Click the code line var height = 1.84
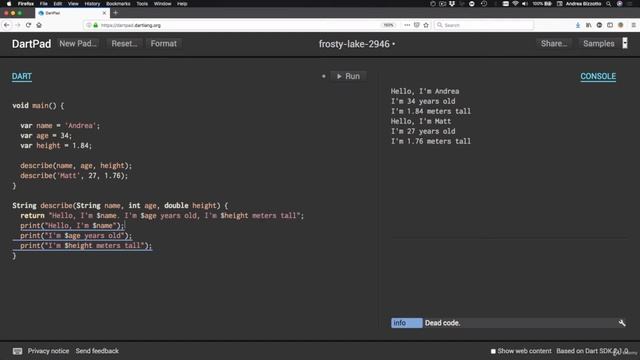 56,146
